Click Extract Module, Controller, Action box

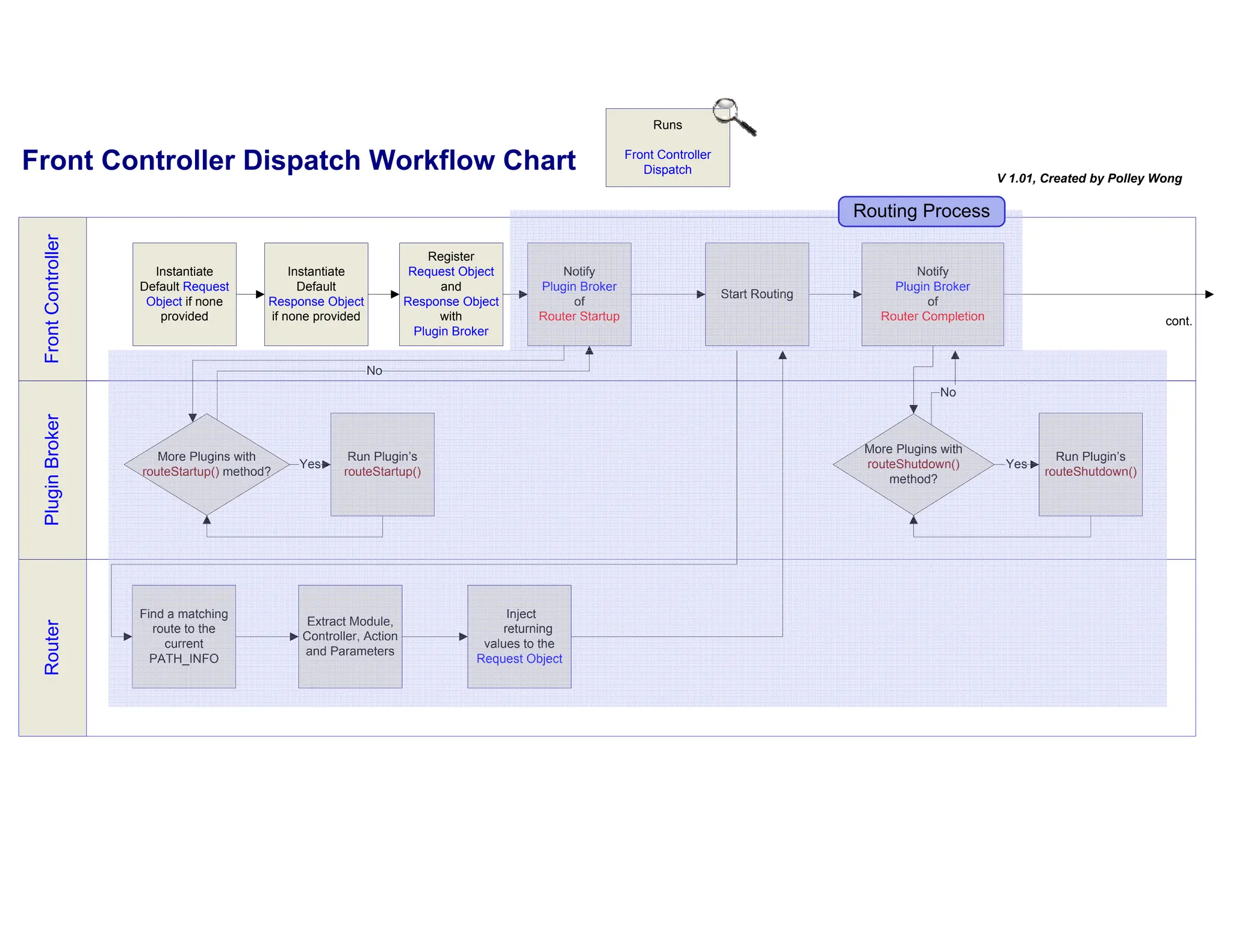(x=350, y=636)
